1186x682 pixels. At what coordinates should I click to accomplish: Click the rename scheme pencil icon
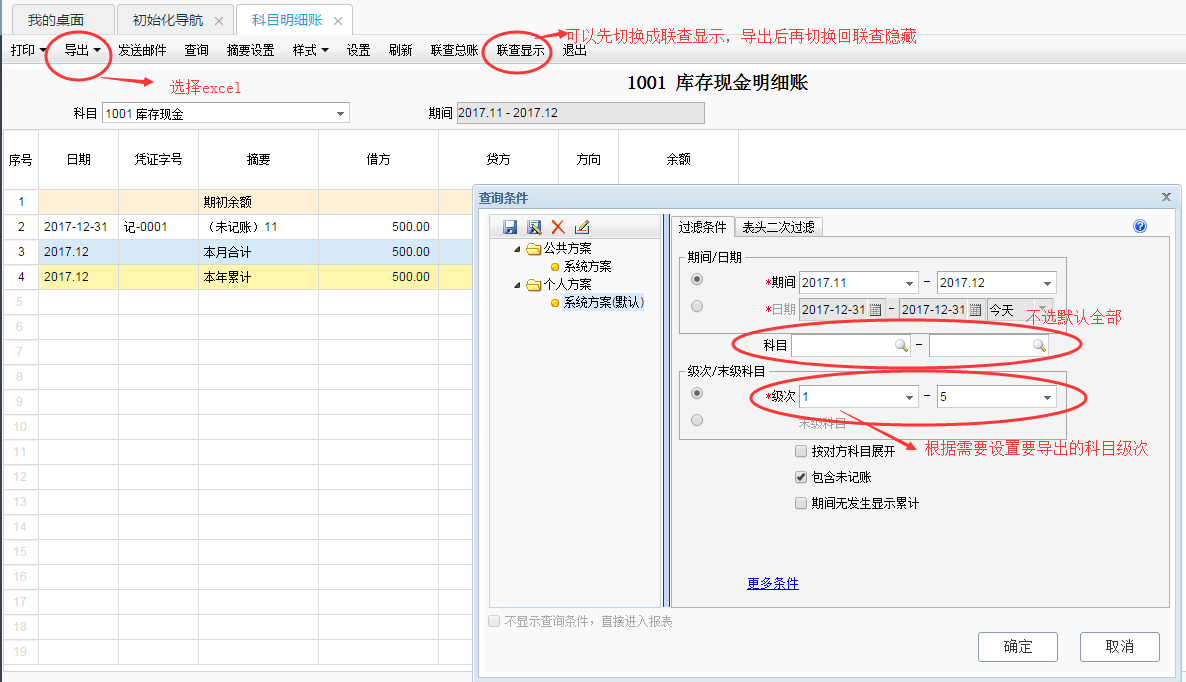click(582, 227)
